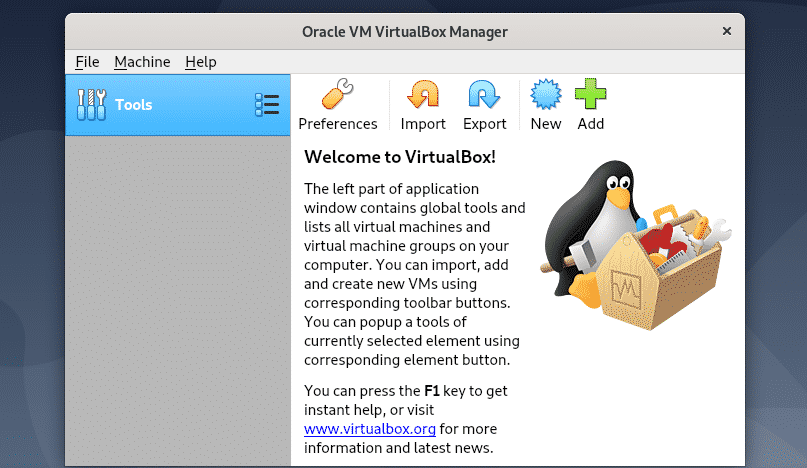Click the Welcome to VirtualBox! heading
Viewport: 807px width, 468px height.
400,157
